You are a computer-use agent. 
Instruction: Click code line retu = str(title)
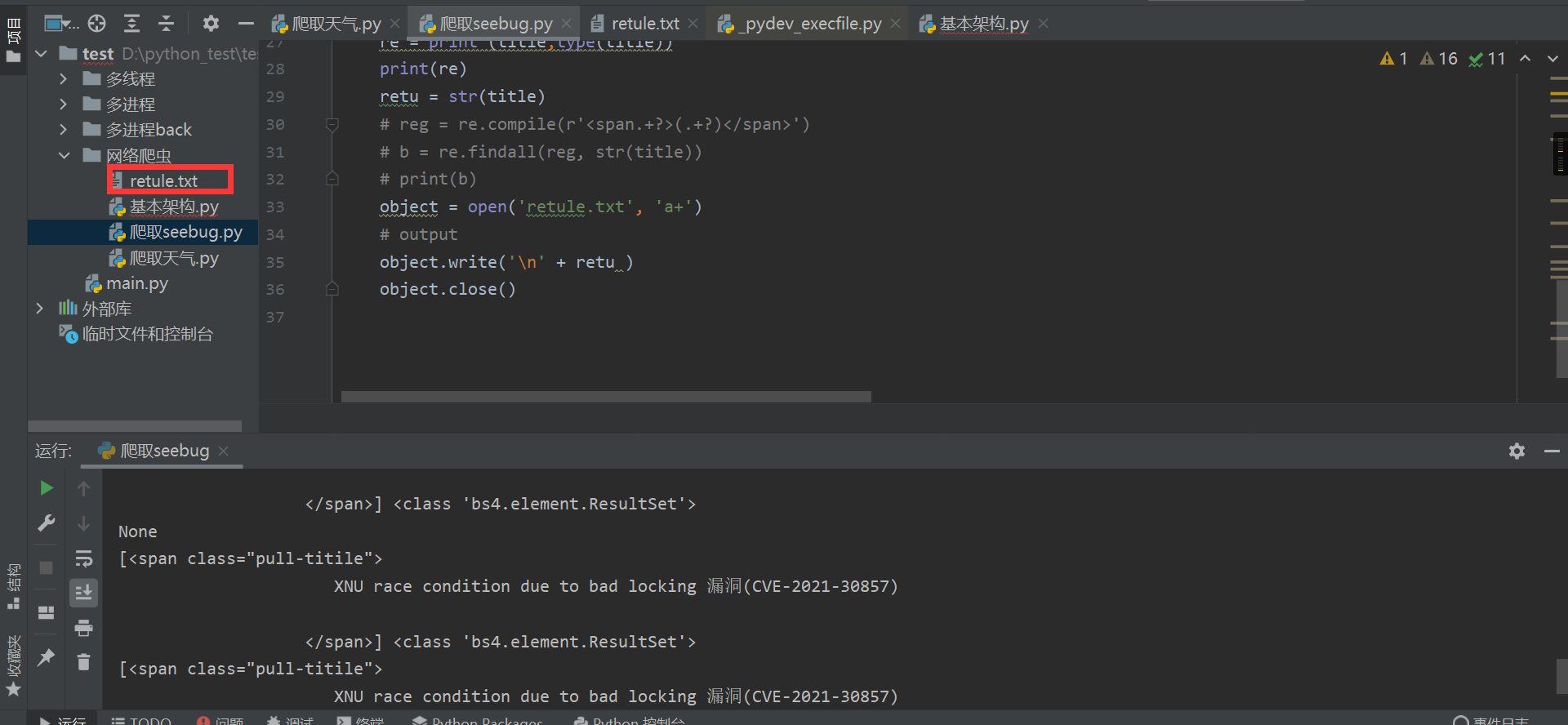coord(462,96)
